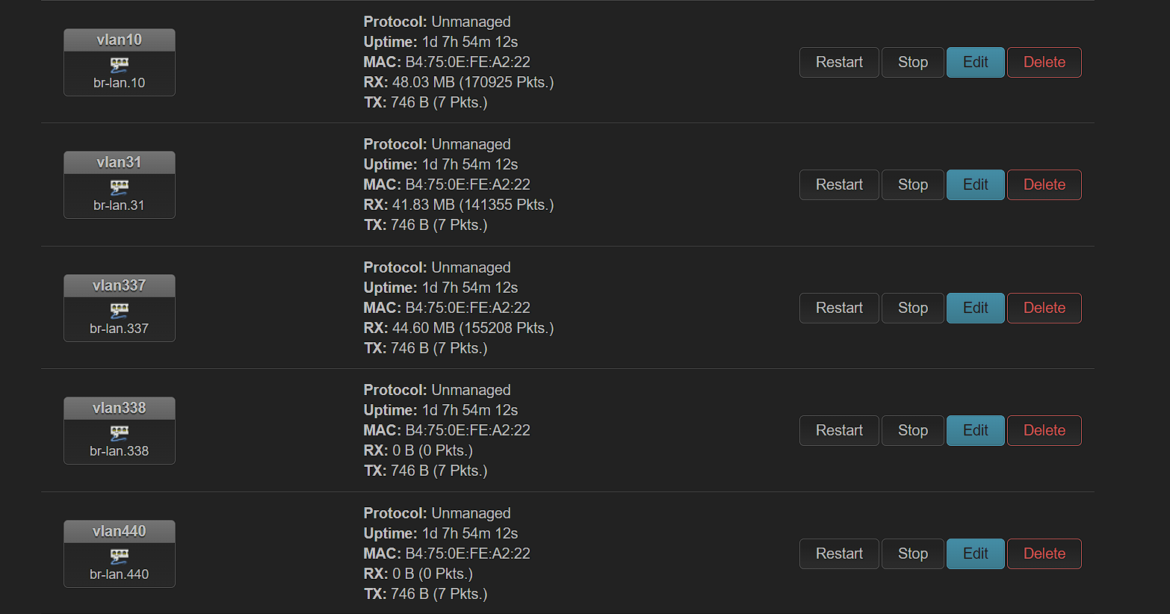Restart the vlan338 interface
Viewport: 1170px width, 614px height.
[839, 431]
